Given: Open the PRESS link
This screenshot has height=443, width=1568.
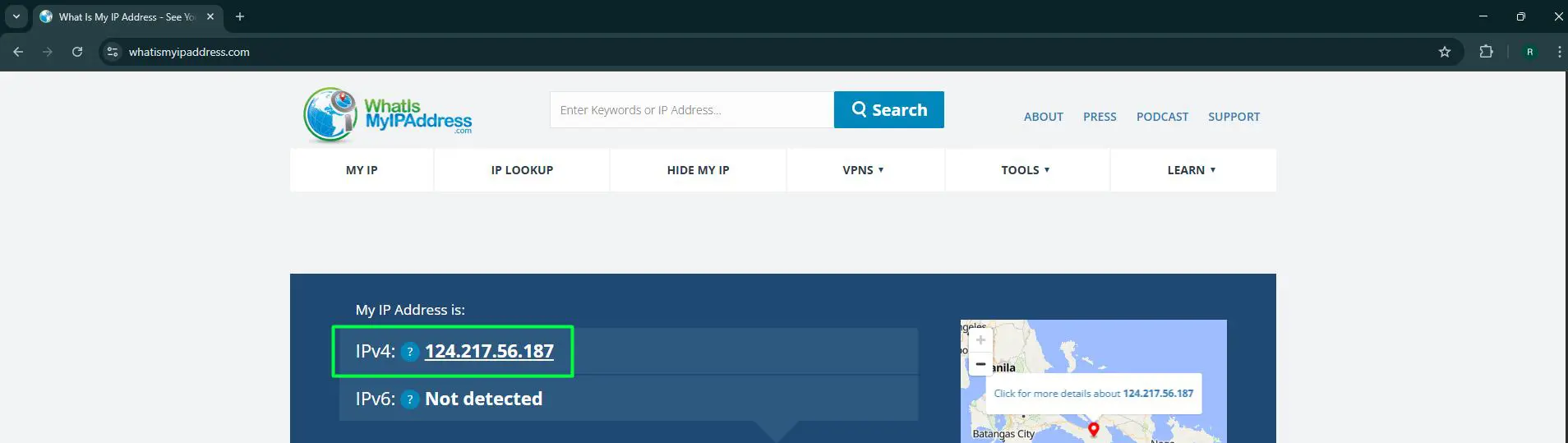Looking at the screenshot, I should point(1100,117).
